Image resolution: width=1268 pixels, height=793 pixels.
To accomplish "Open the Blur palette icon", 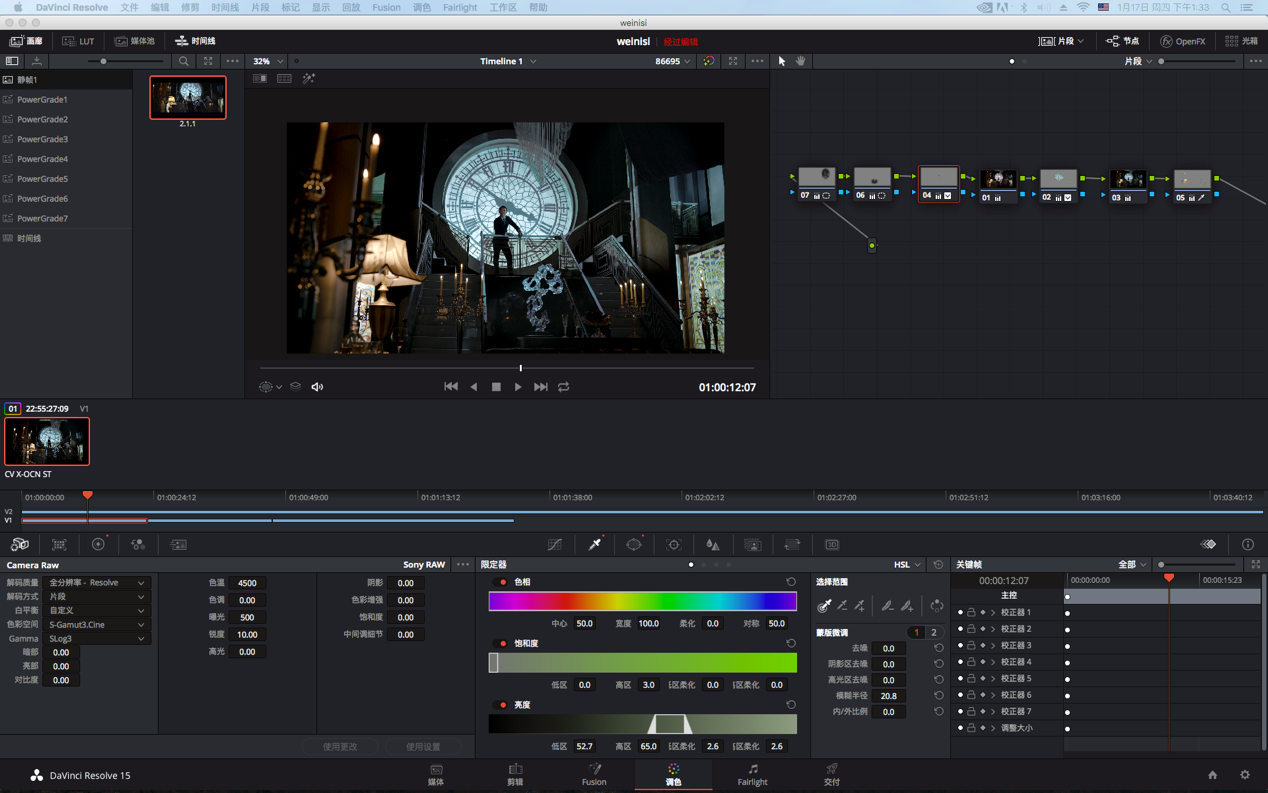I will click(x=713, y=545).
